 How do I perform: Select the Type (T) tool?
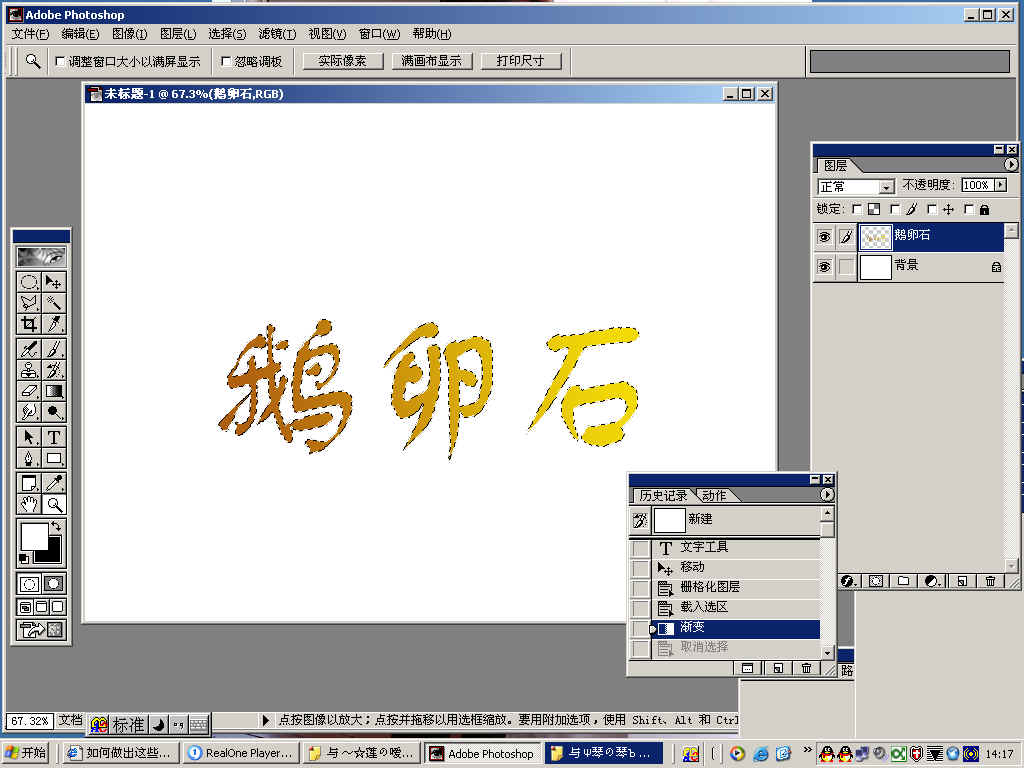(x=54, y=437)
